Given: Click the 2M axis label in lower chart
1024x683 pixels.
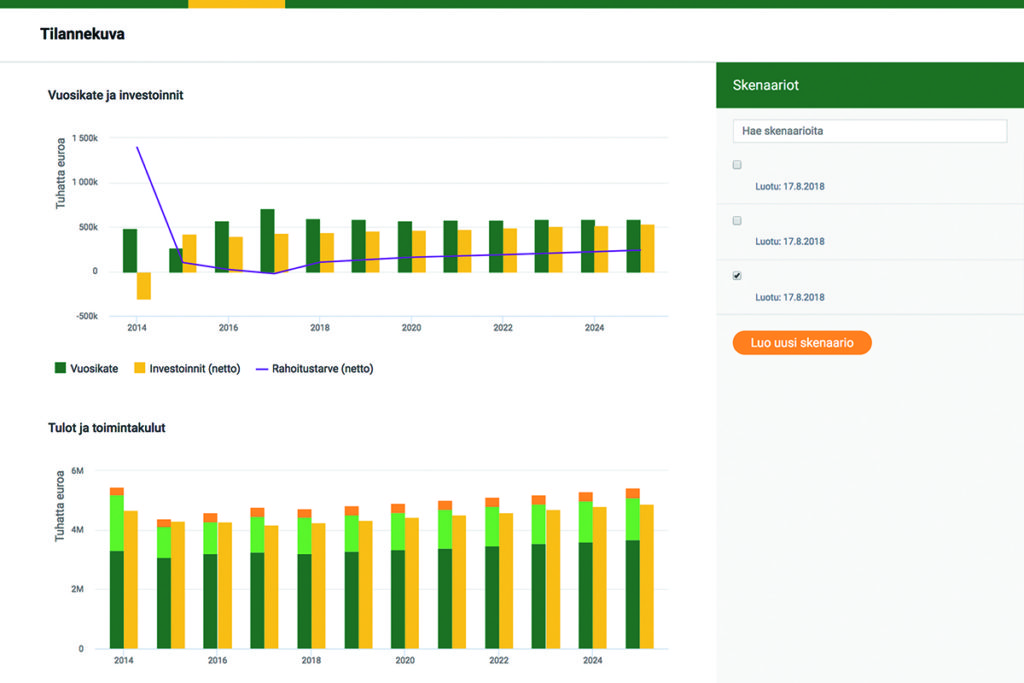Looking at the screenshot, I should click(77, 589).
